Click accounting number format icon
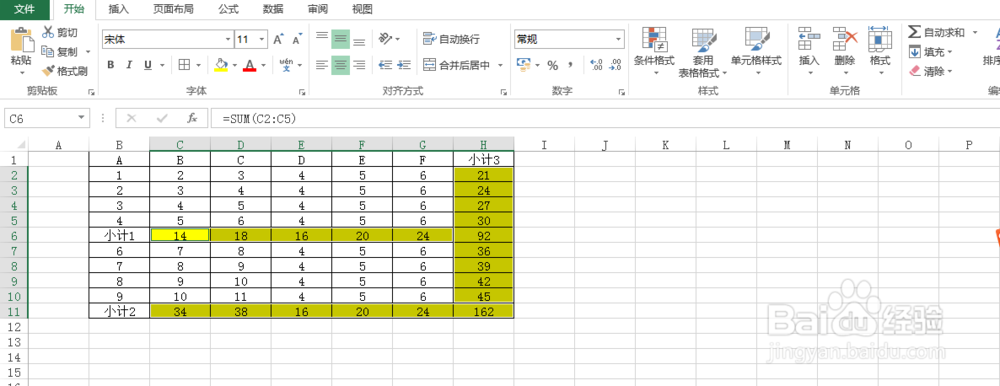Viewport: 1000px width, 386px height. 524,64
